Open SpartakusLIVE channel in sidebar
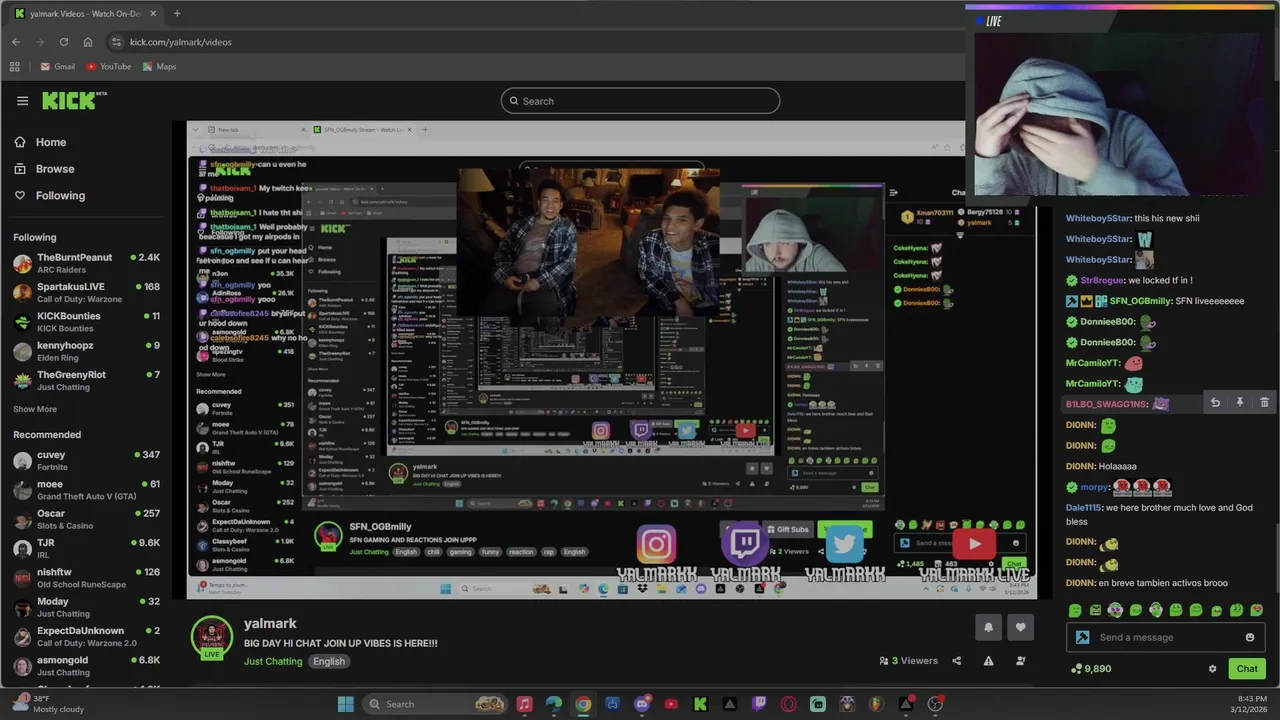 pyautogui.click(x=86, y=292)
